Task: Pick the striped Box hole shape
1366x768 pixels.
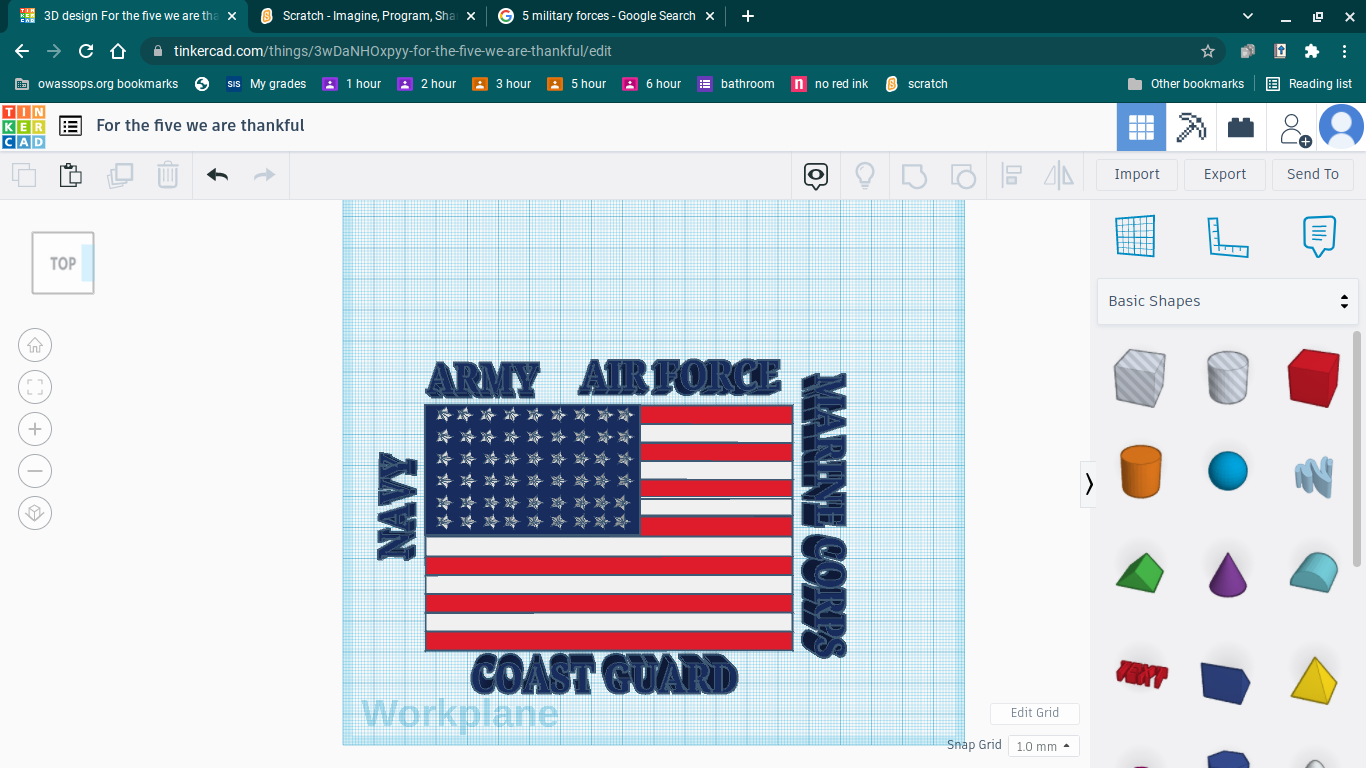Action: (x=1139, y=377)
